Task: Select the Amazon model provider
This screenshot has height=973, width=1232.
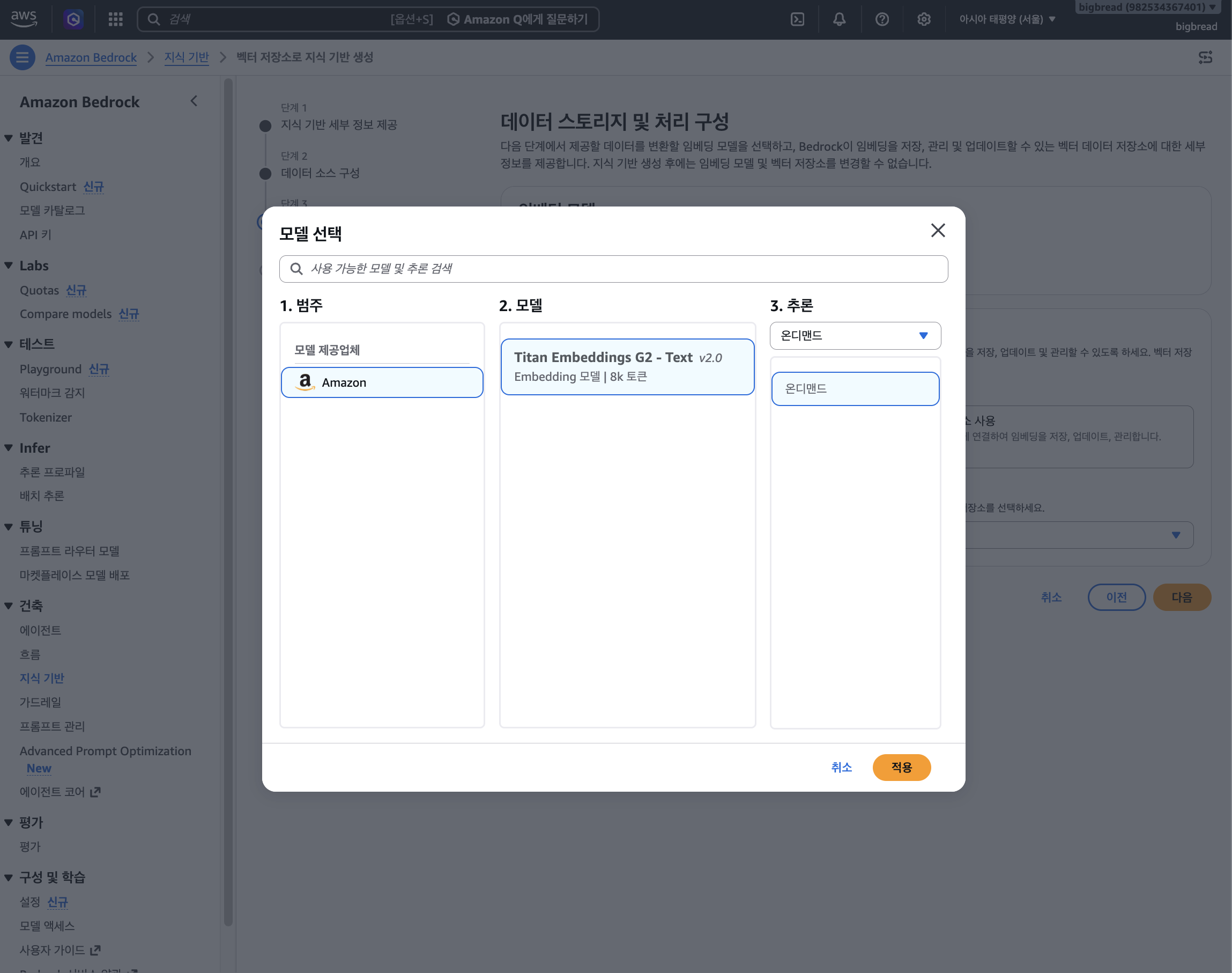Action: 382,382
